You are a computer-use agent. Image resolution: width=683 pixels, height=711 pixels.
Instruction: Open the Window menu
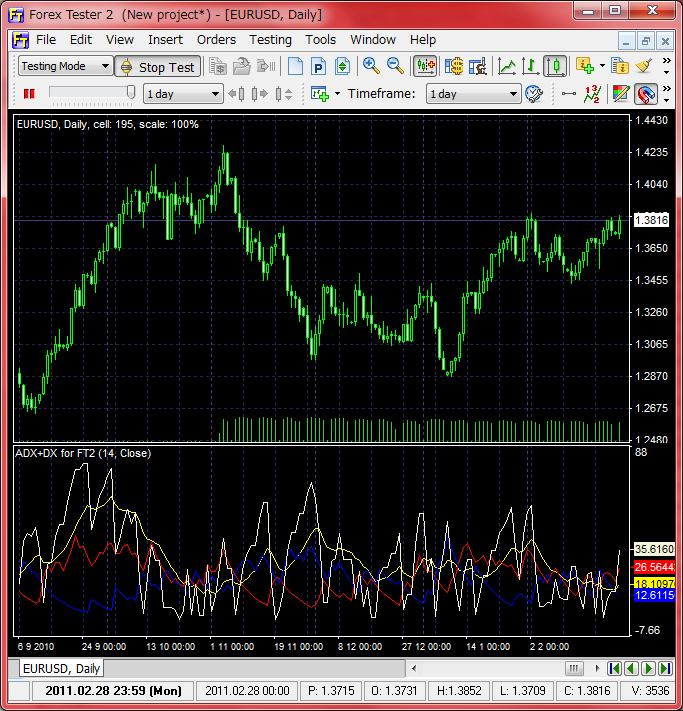373,40
